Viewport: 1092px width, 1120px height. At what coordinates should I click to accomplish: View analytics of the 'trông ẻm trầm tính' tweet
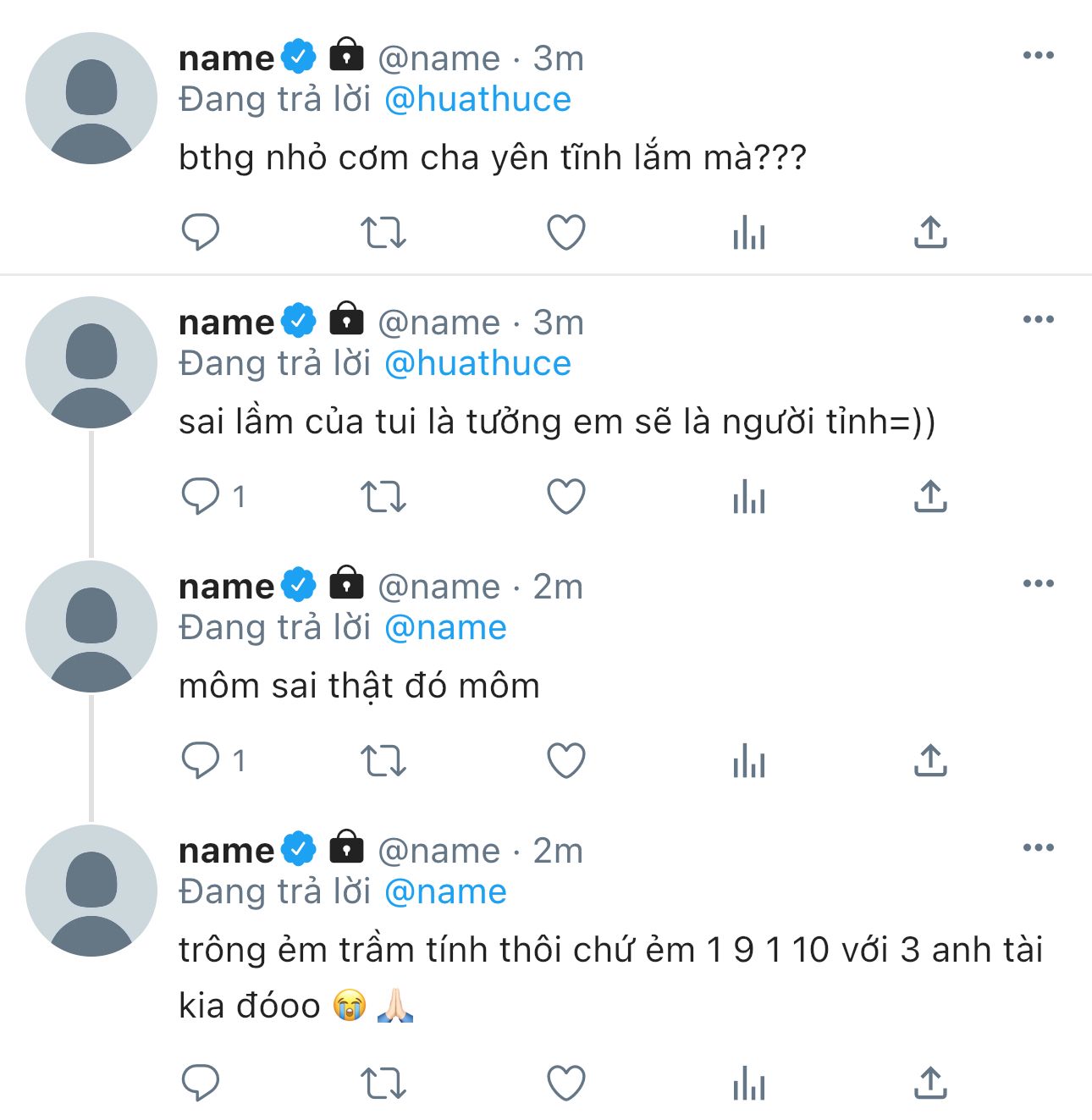point(749,1084)
